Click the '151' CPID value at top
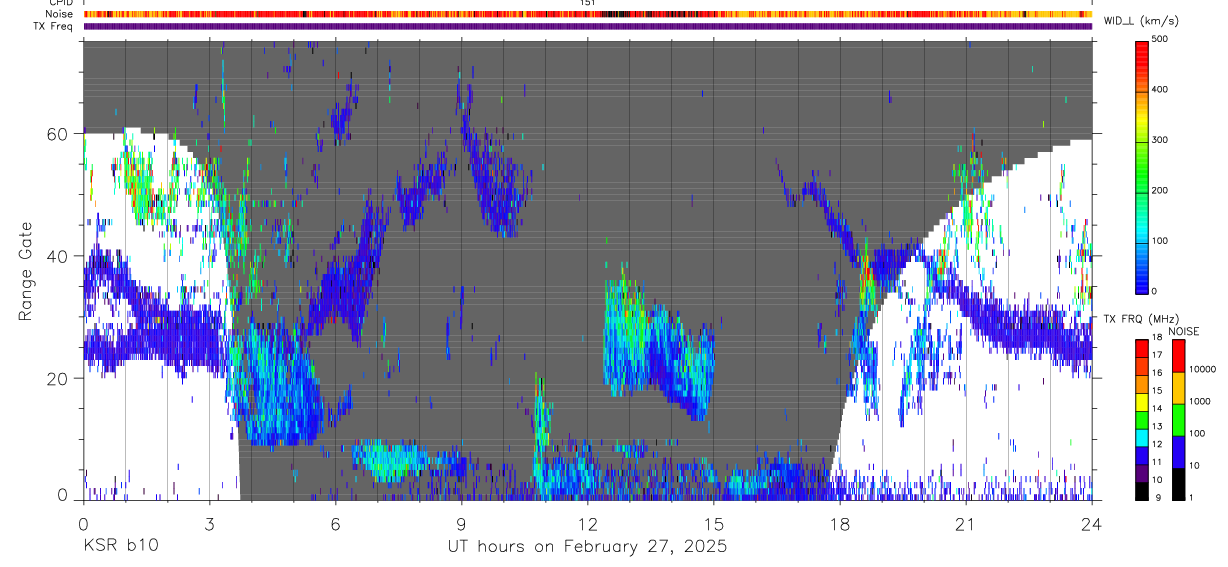This screenshot has height=567, width=1228. coord(588,3)
